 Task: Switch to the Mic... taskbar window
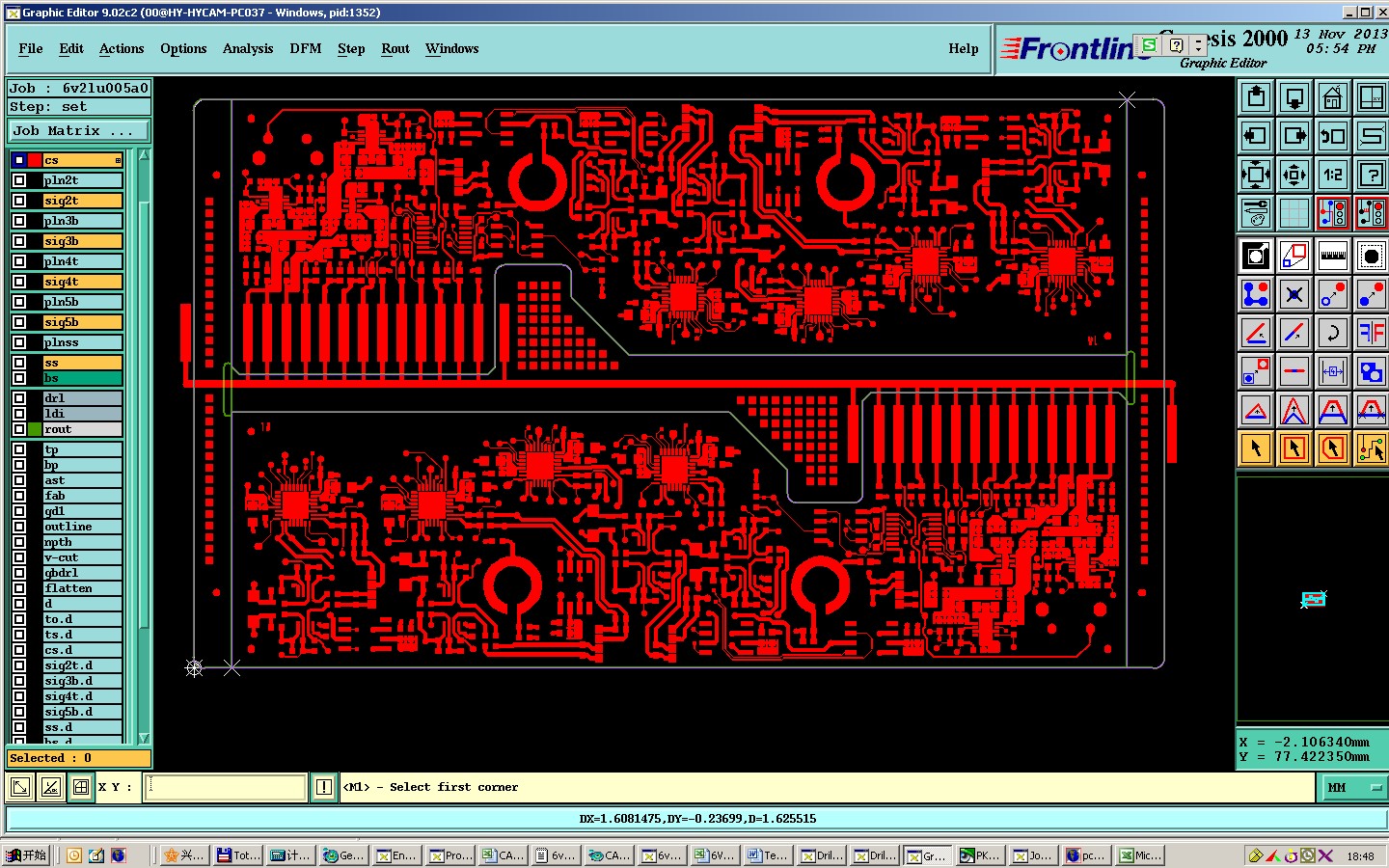click(1140, 855)
